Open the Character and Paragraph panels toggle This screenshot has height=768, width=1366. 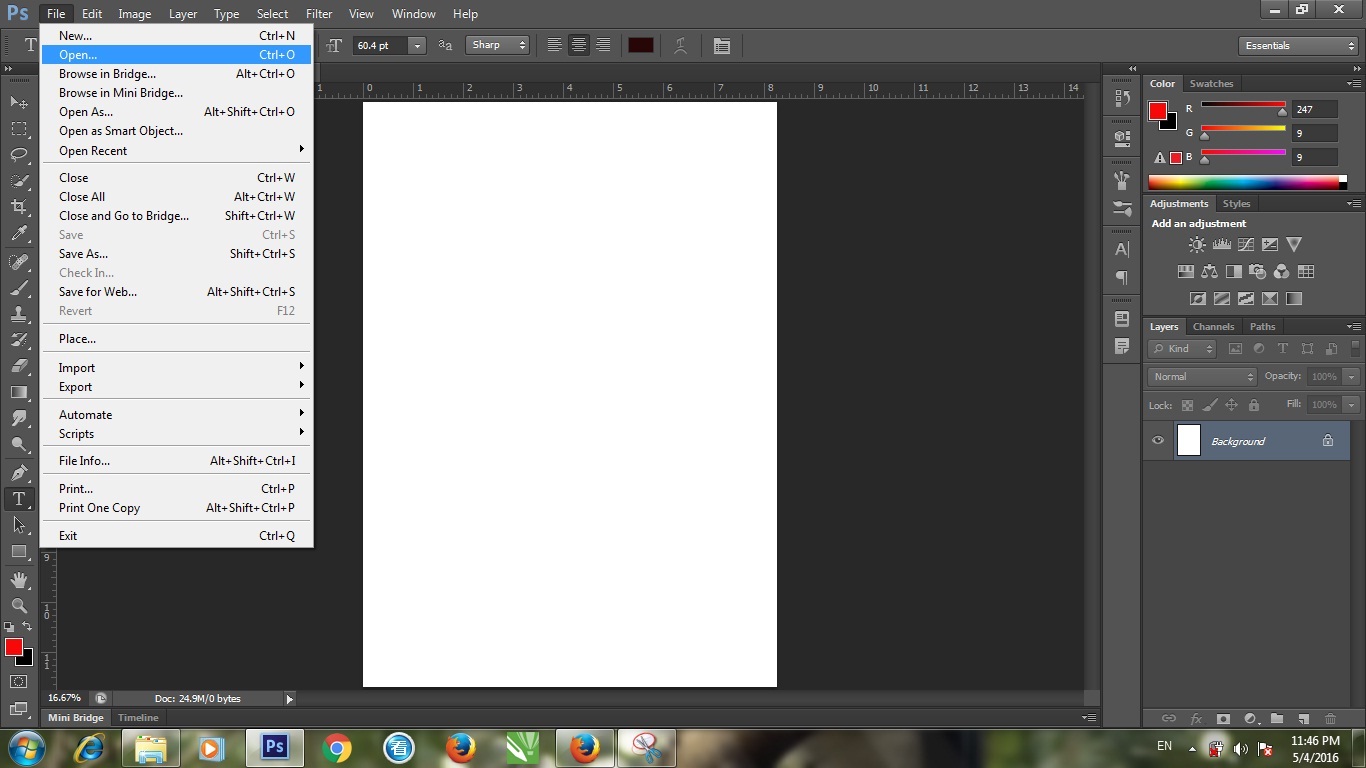721,45
